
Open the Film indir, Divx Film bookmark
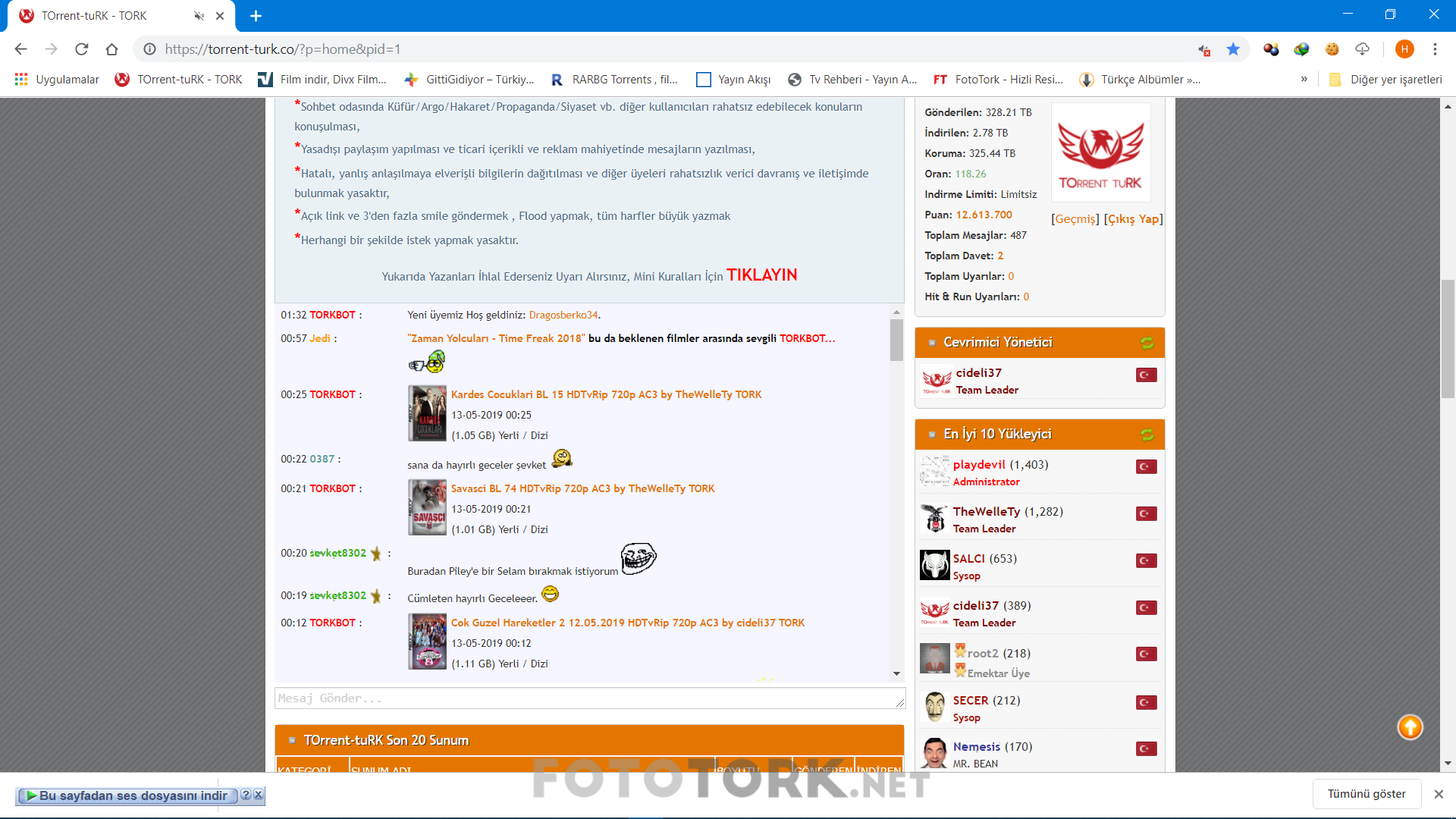click(322, 80)
